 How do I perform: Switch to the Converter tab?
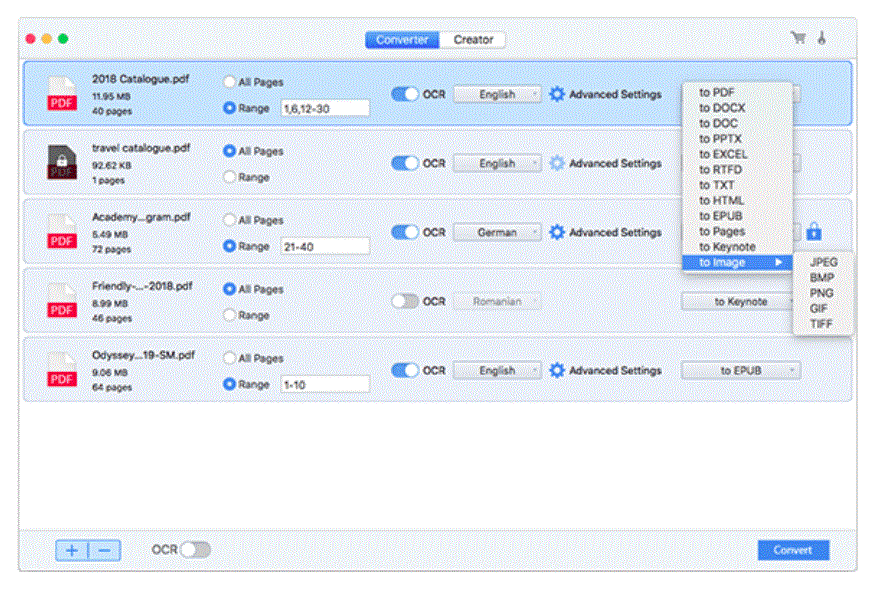[402, 40]
